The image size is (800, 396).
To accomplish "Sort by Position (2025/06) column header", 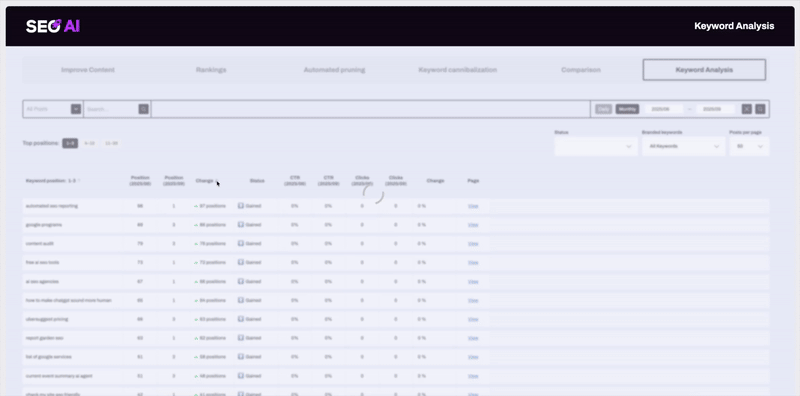I will [140, 181].
